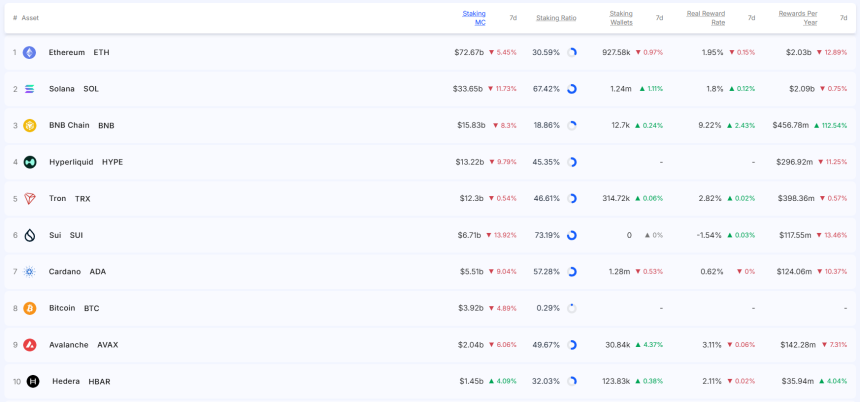Click Hyperliquid's staking ratio ring indicator

[572, 162]
